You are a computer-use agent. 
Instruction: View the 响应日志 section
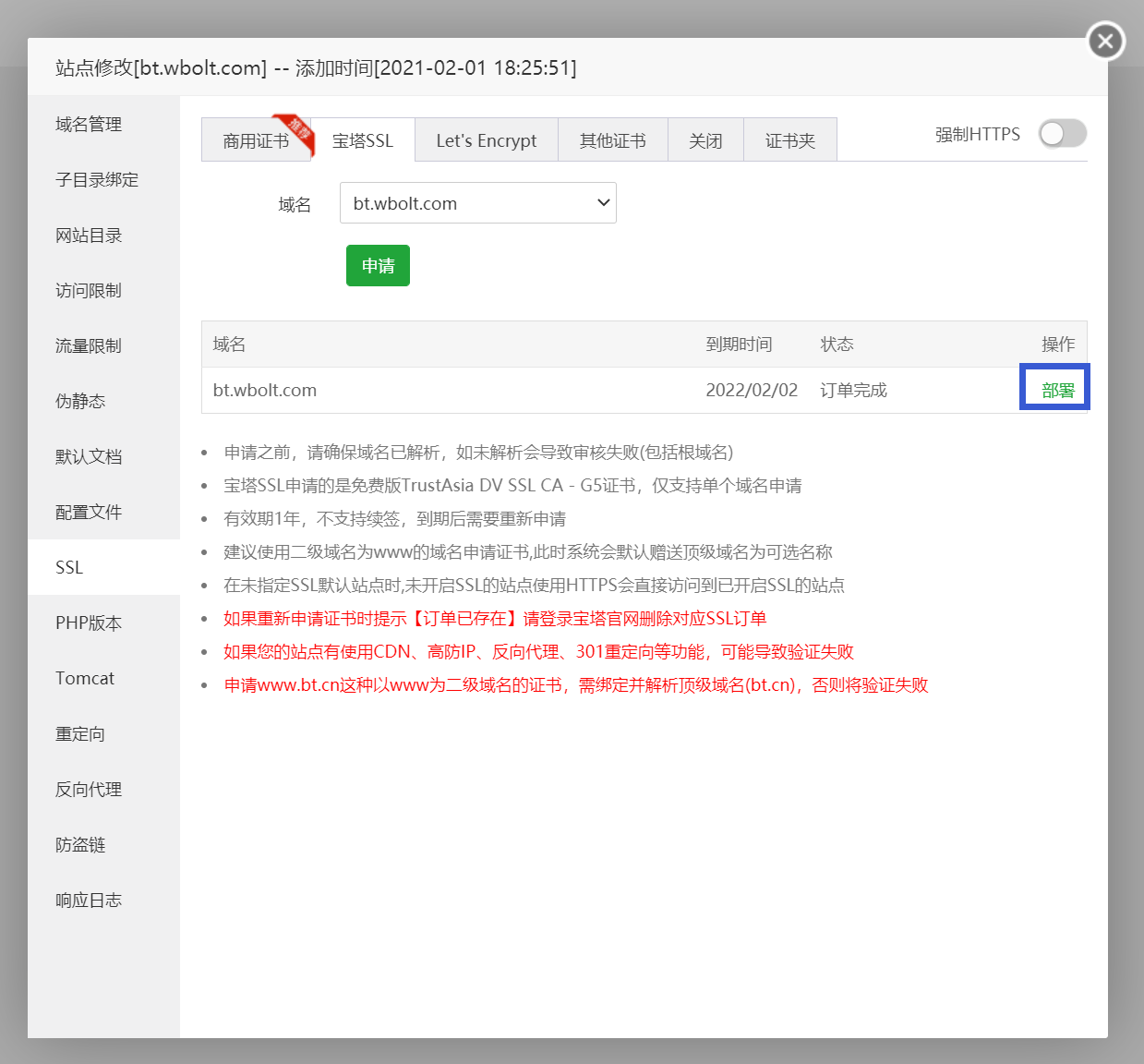click(88, 900)
